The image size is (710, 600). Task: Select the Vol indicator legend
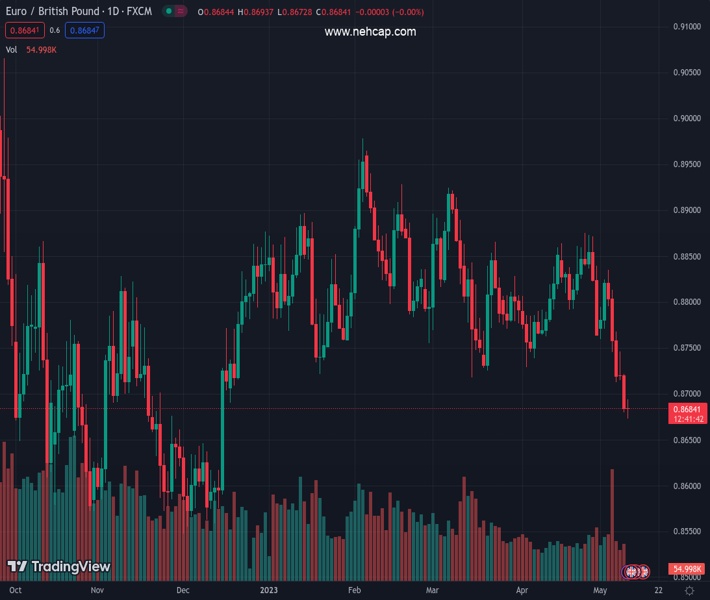[12, 49]
